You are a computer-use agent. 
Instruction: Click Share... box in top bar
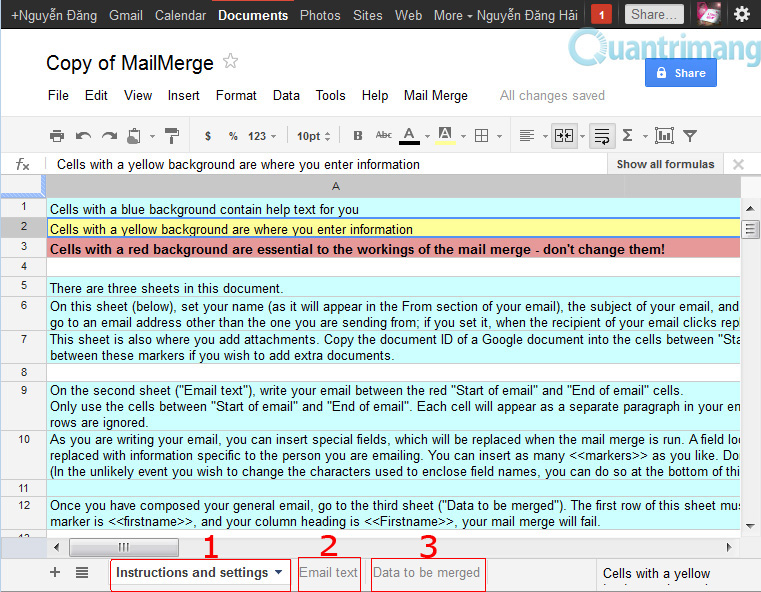coord(654,15)
